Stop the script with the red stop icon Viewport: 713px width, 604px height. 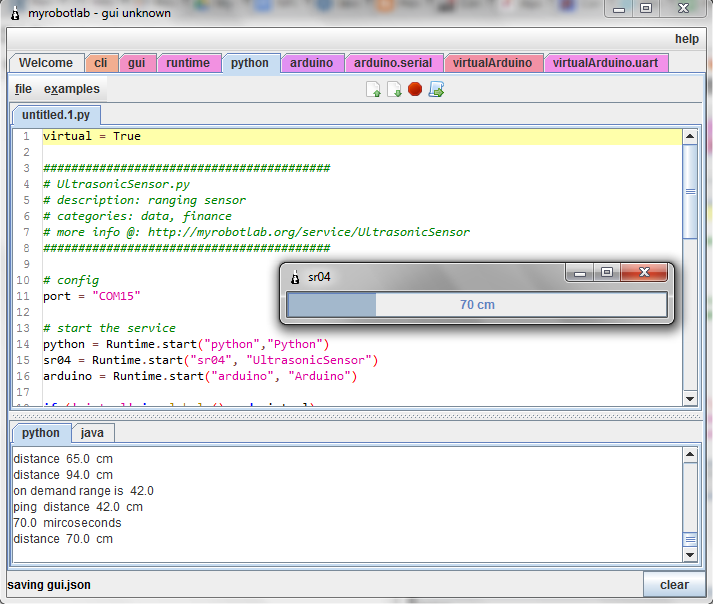pos(415,89)
